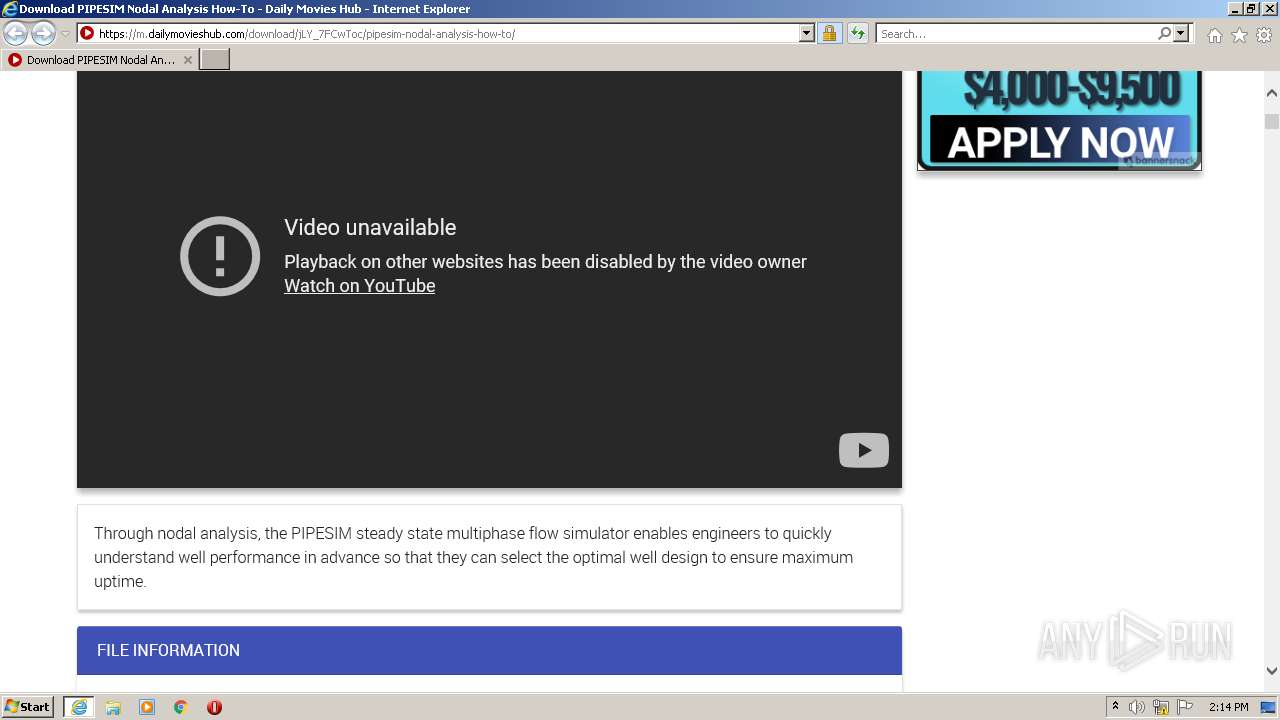Open the Home page icon
Viewport: 1280px width, 720px height.
tap(1214, 35)
